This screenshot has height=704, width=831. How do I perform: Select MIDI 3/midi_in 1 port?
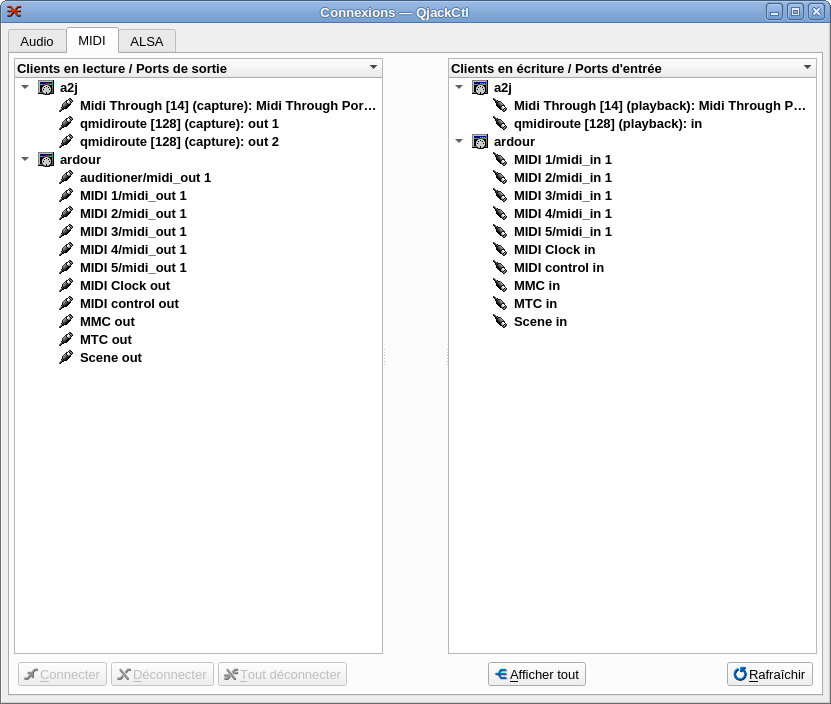[563, 196]
